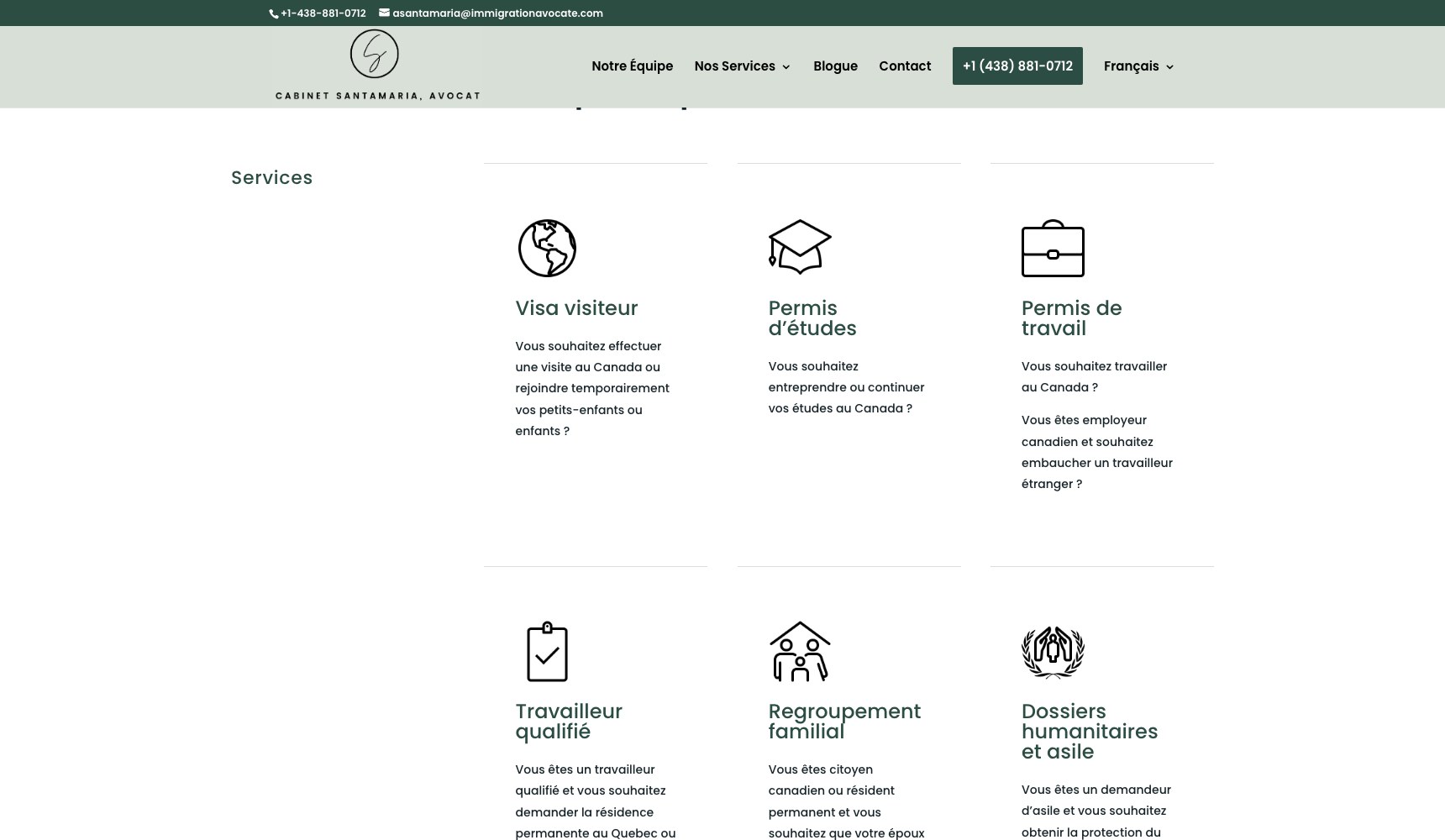
Task: Click text "Vous souhaitez effectuer une visite au Canada"
Action: (x=588, y=357)
